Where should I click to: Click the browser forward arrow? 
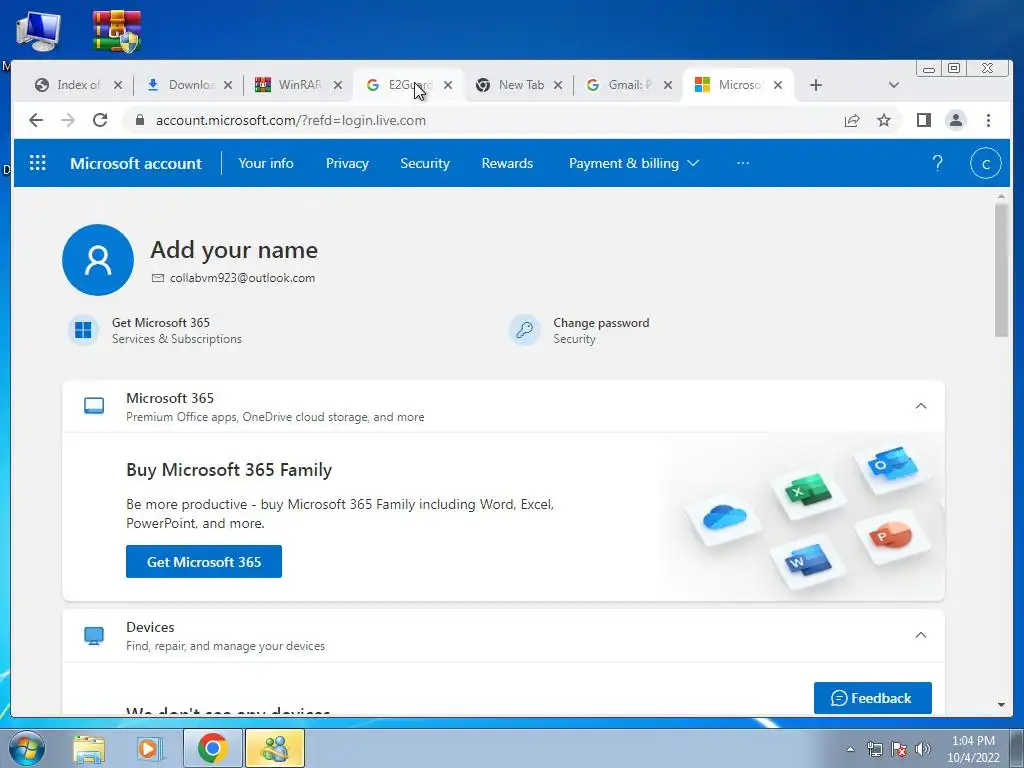tap(68, 120)
